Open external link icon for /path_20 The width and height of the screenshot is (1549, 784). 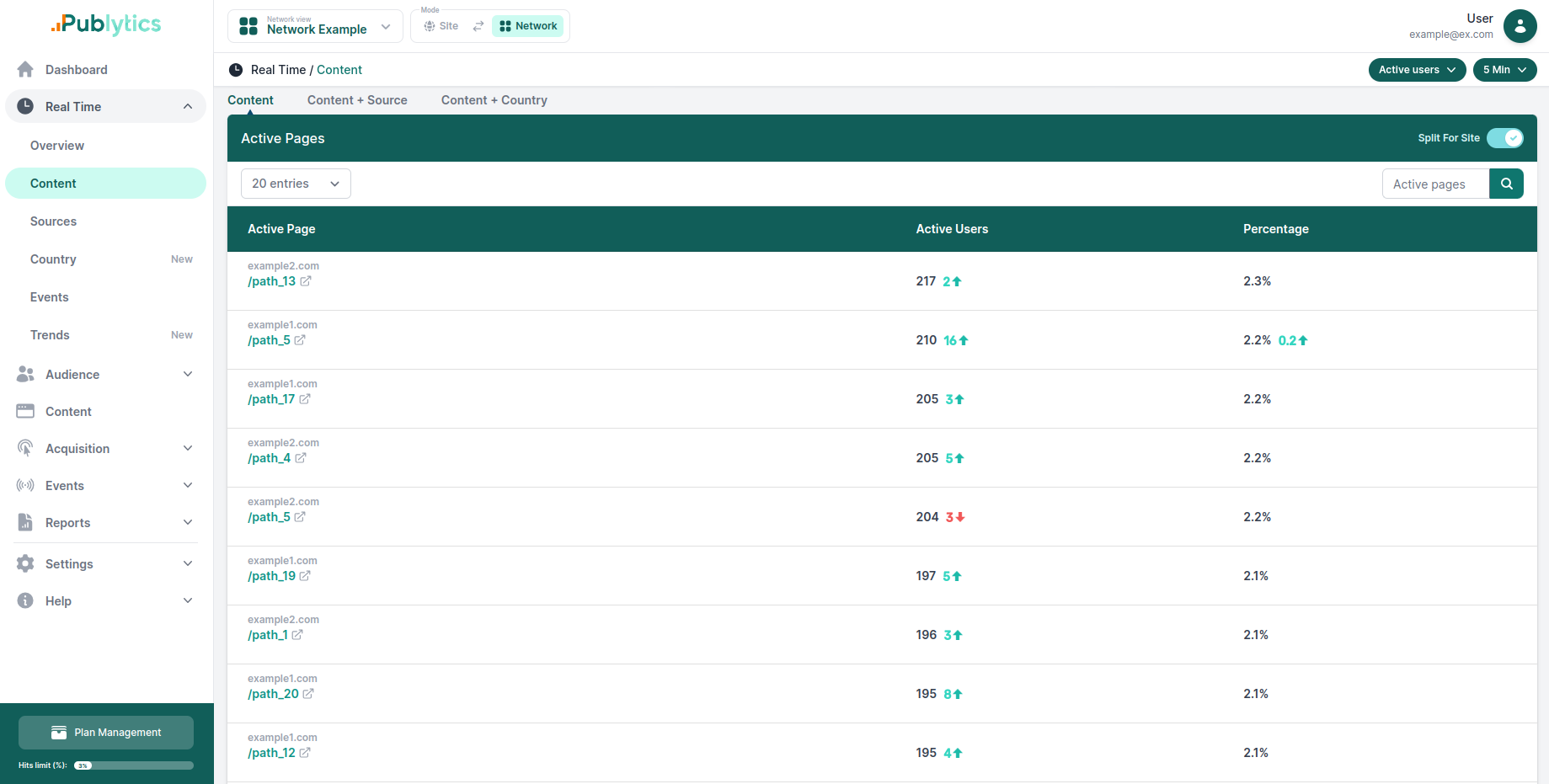click(308, 694)
